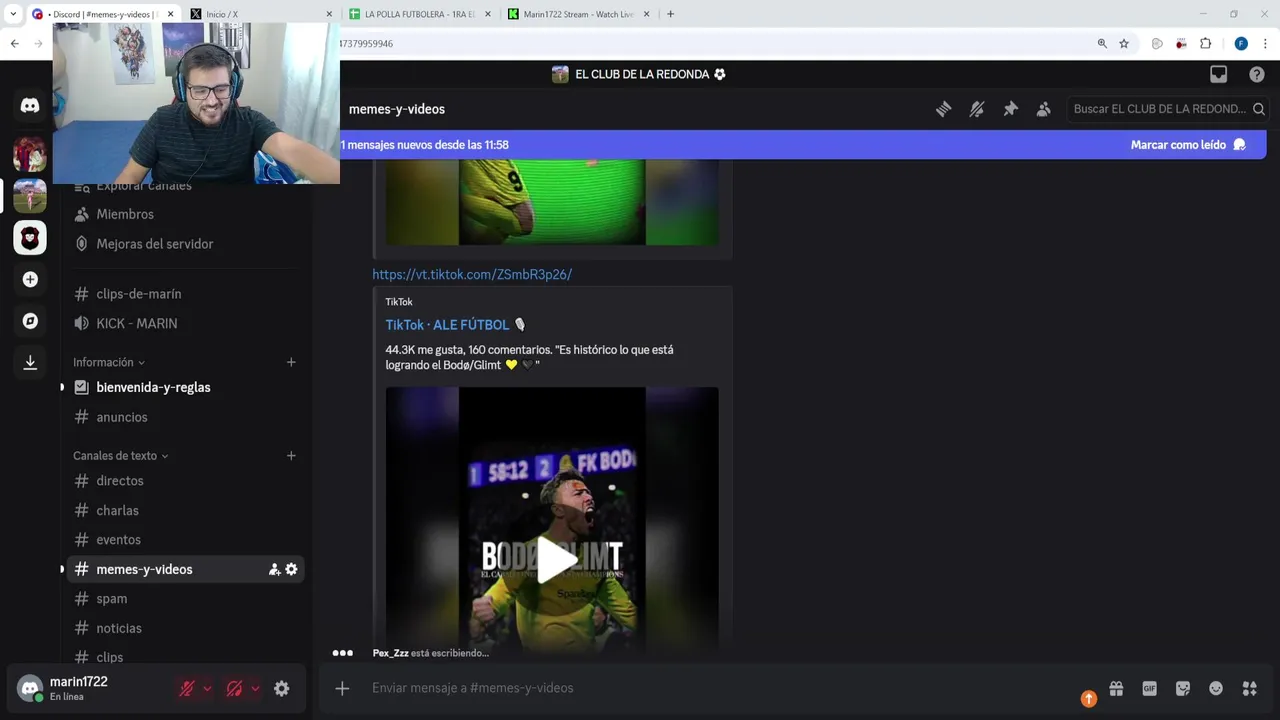The width and height of the screenshot is (1280, 720).
Task: Open the sticker picker icon
Action: coord(1183,688)
